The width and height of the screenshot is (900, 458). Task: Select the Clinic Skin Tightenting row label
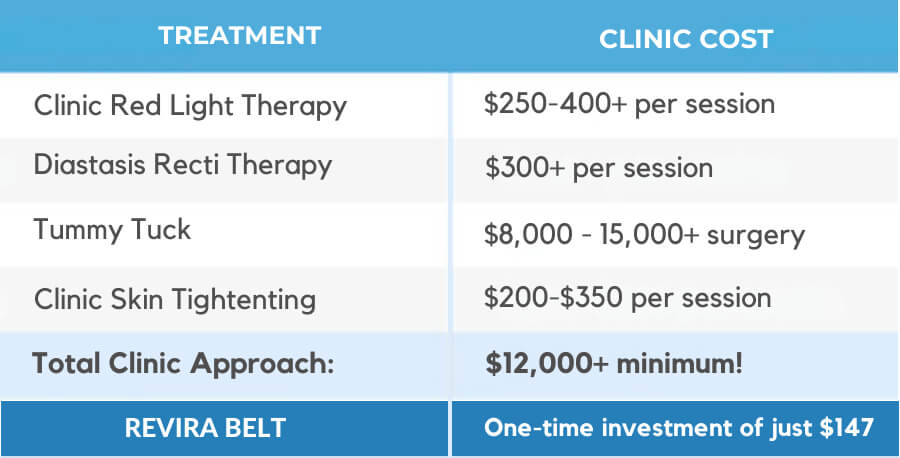[175, 299]
